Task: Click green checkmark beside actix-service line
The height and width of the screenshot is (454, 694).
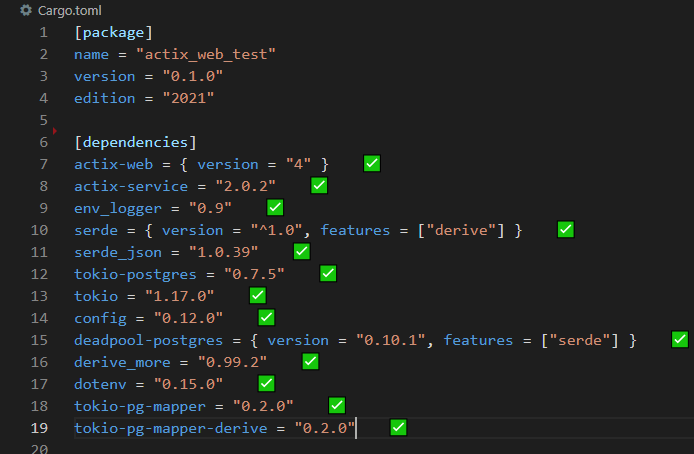Action: [x=319, y=185]
